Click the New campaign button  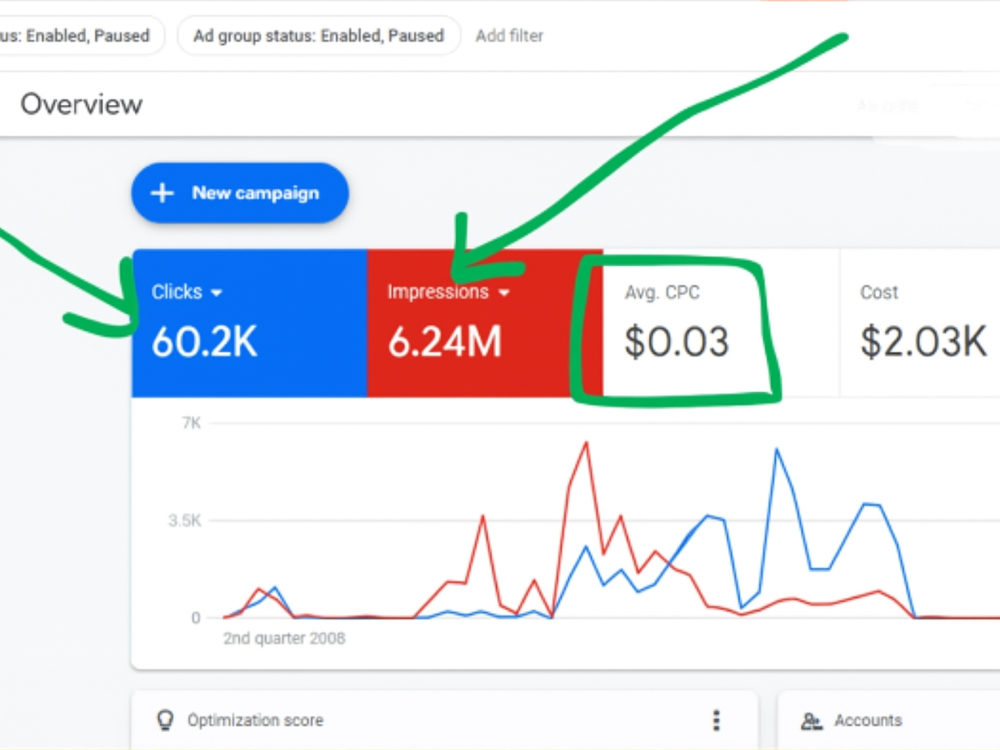240,193
